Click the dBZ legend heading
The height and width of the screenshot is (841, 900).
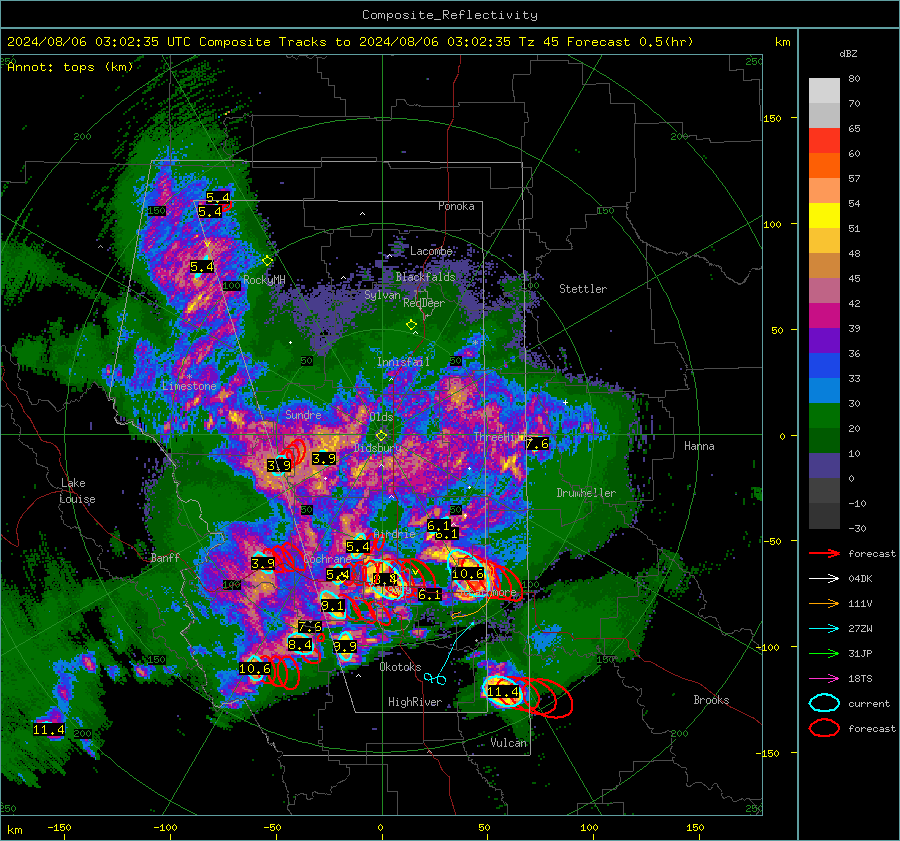[848, 53]
